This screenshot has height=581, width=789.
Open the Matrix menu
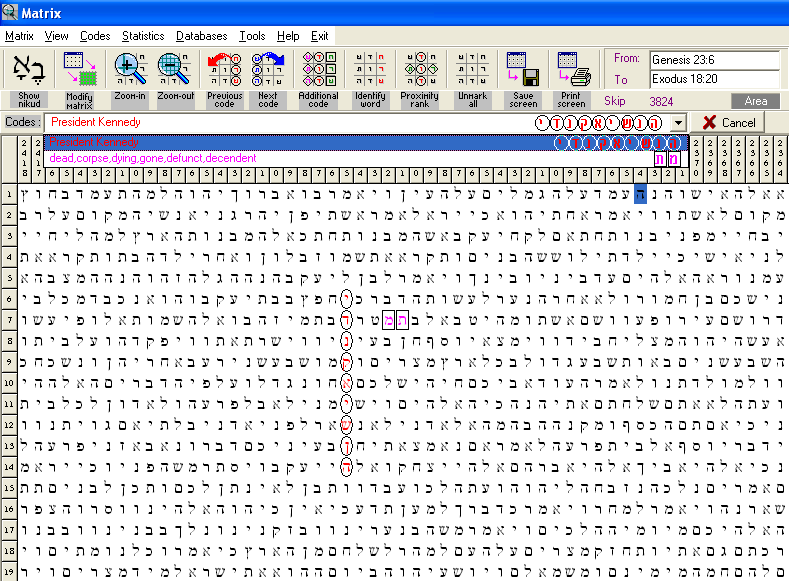click(x=19, y=36)
